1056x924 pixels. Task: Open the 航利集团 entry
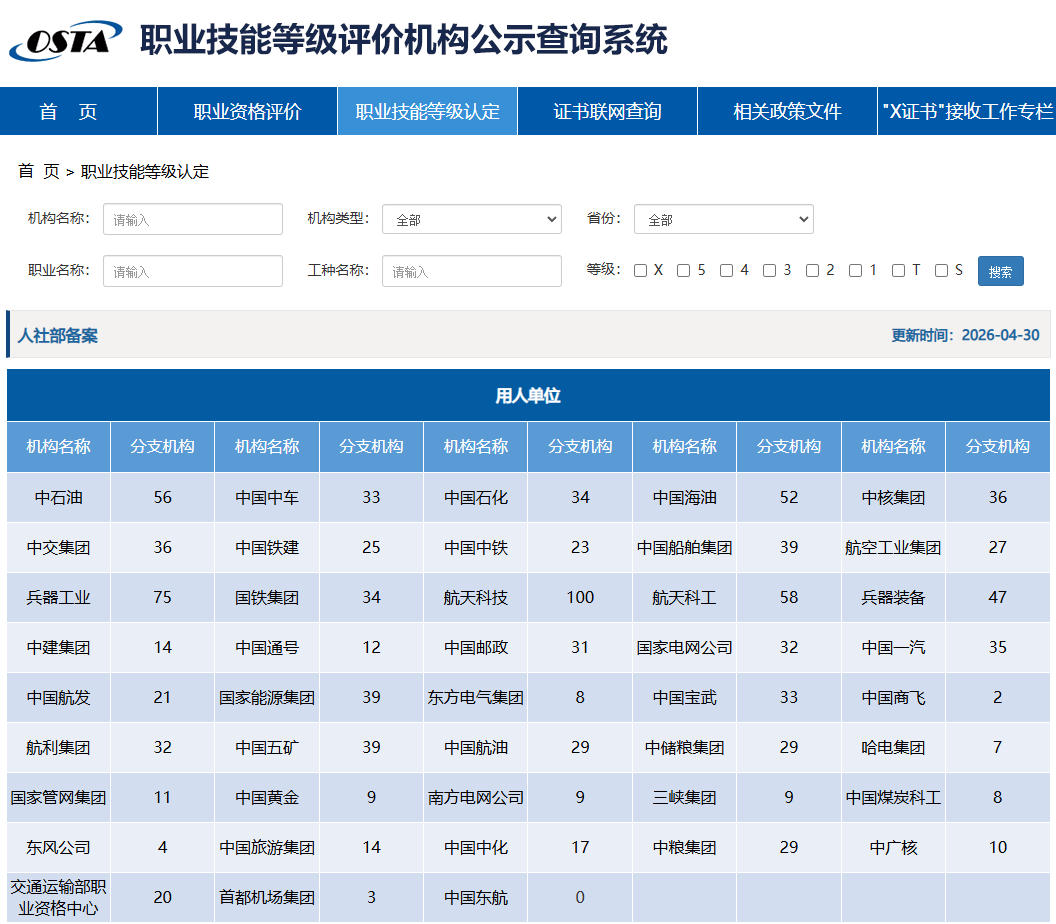pos(59,748)
